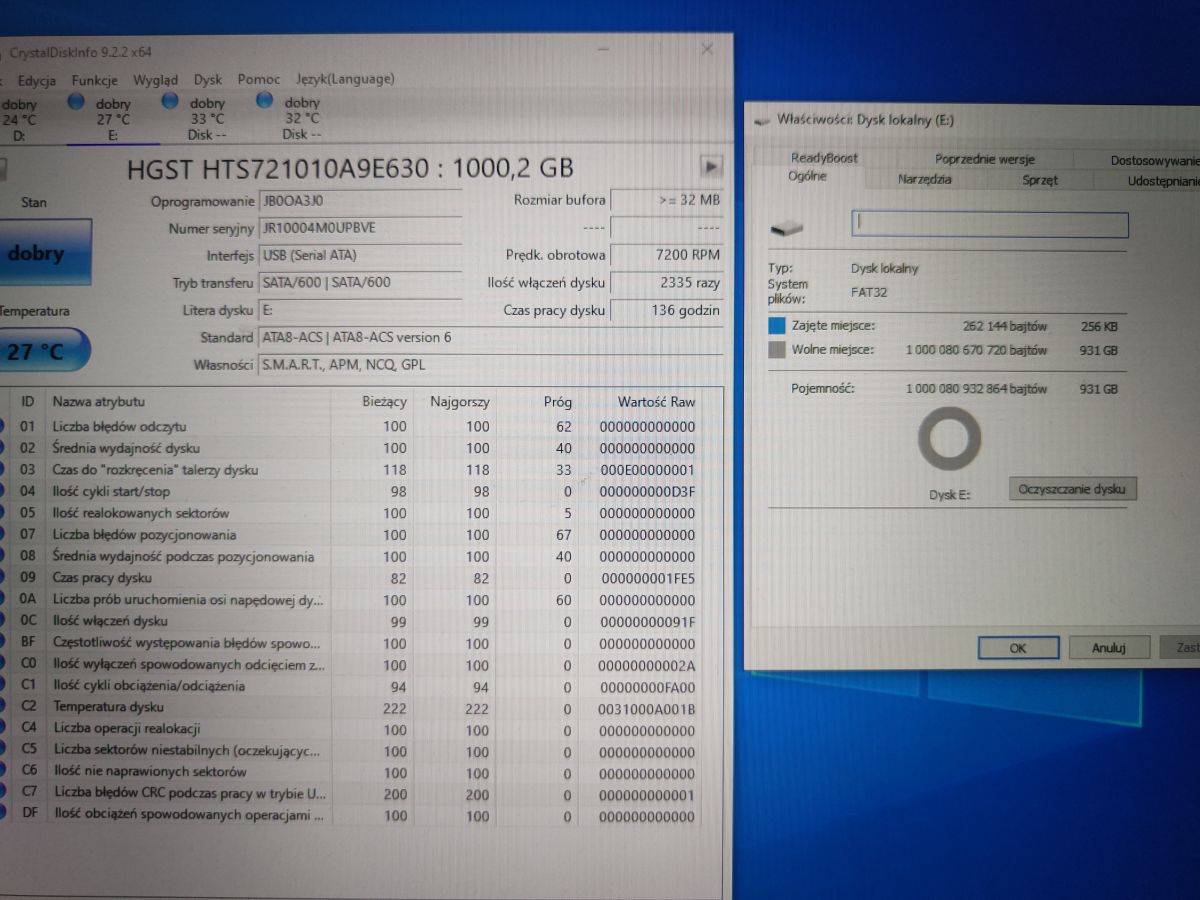Viewport: 1200px width, 900px height.
Task: Click the drive icon in Properties
Action: pos(787,229)
